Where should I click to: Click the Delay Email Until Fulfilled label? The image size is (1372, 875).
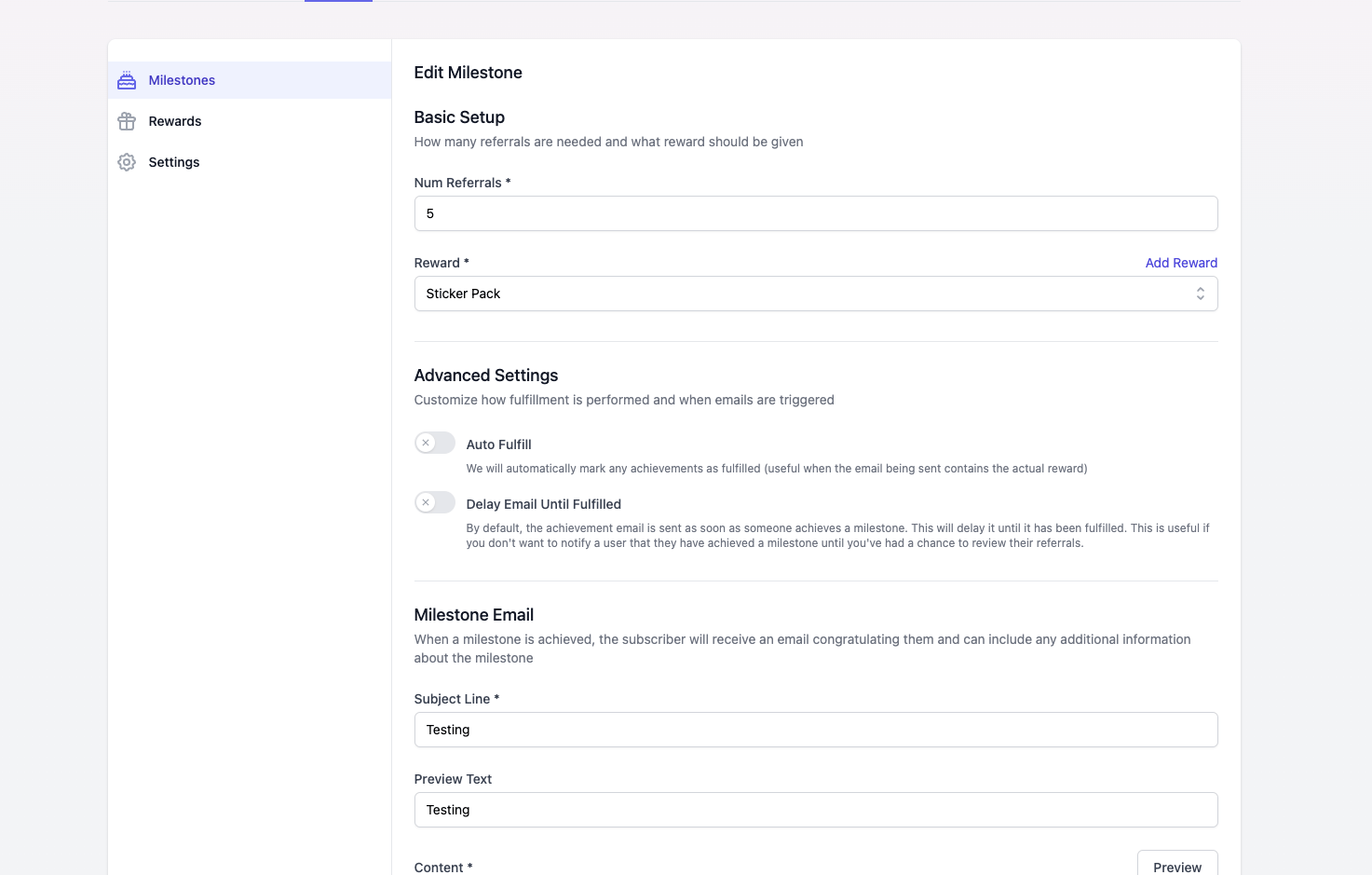(x=543, y=504)
